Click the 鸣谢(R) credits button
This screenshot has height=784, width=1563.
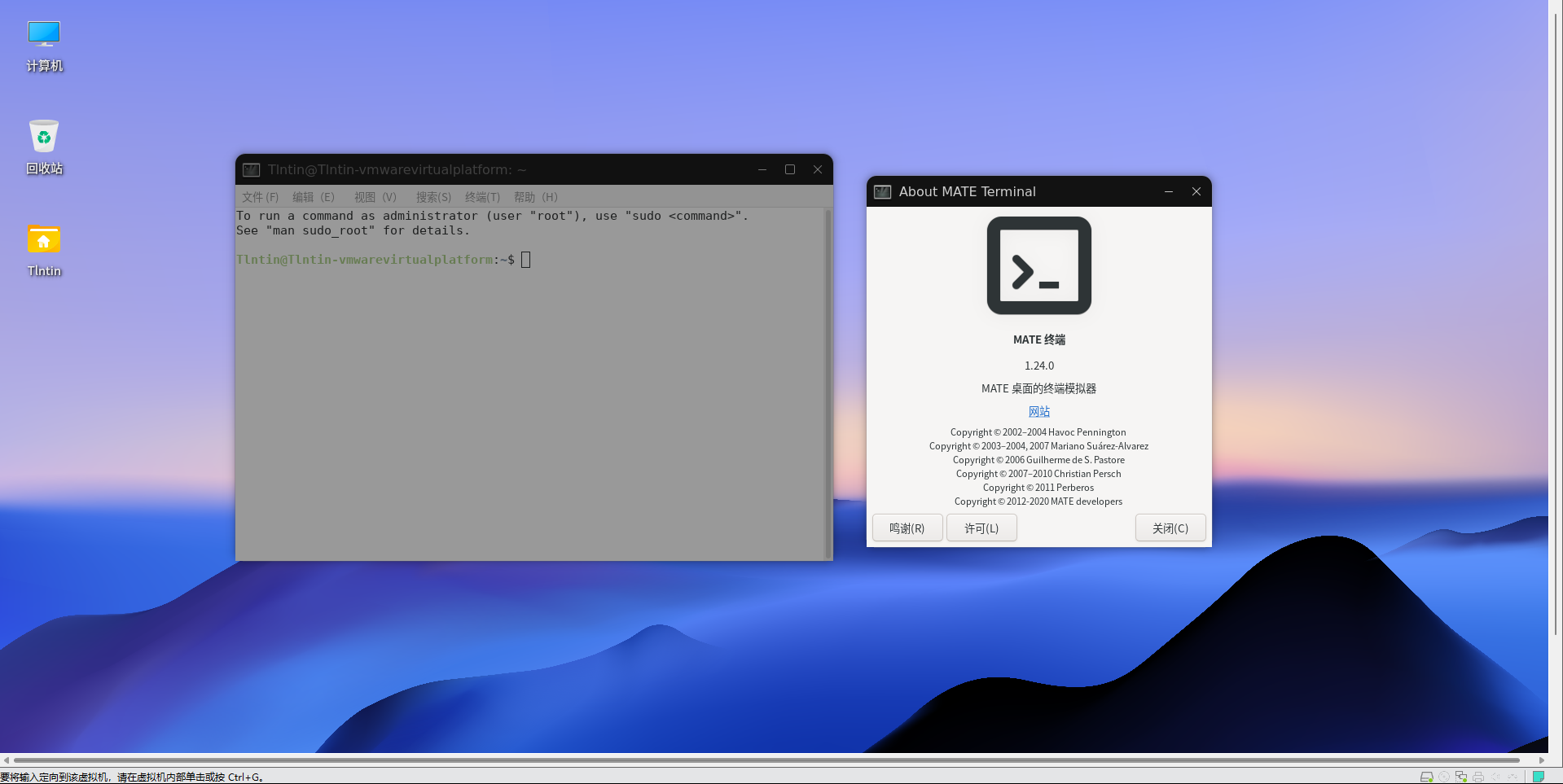[x=907, y=528]
